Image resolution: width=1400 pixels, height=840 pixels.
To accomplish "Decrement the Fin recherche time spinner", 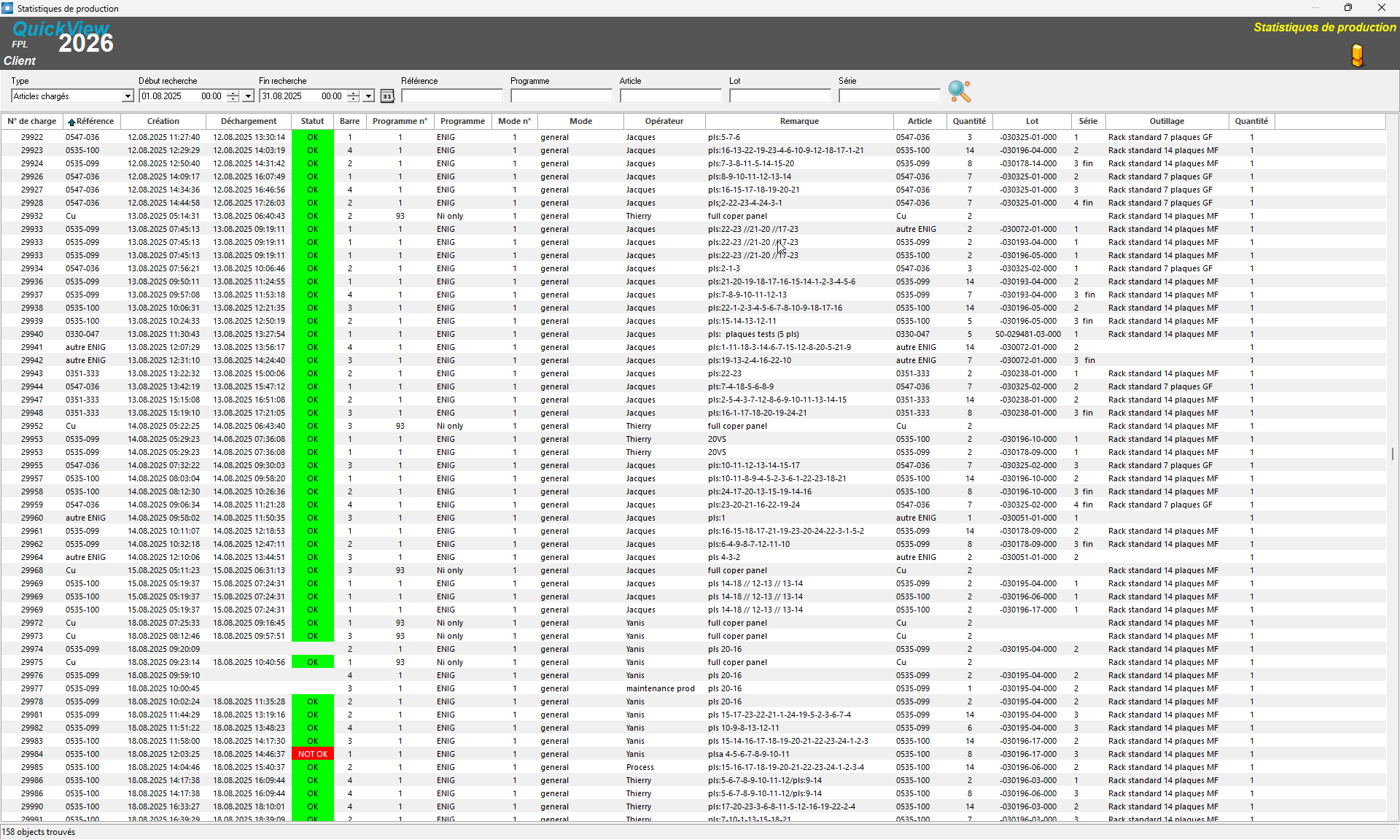I will click(x=353, y=99).
